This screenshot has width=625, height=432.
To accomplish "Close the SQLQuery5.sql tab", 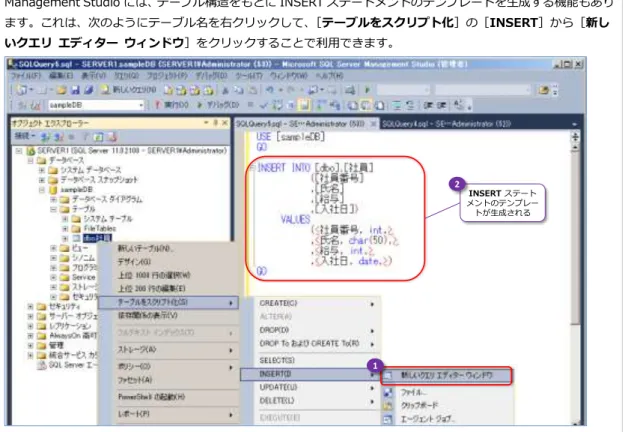I will tap(373, 124).
